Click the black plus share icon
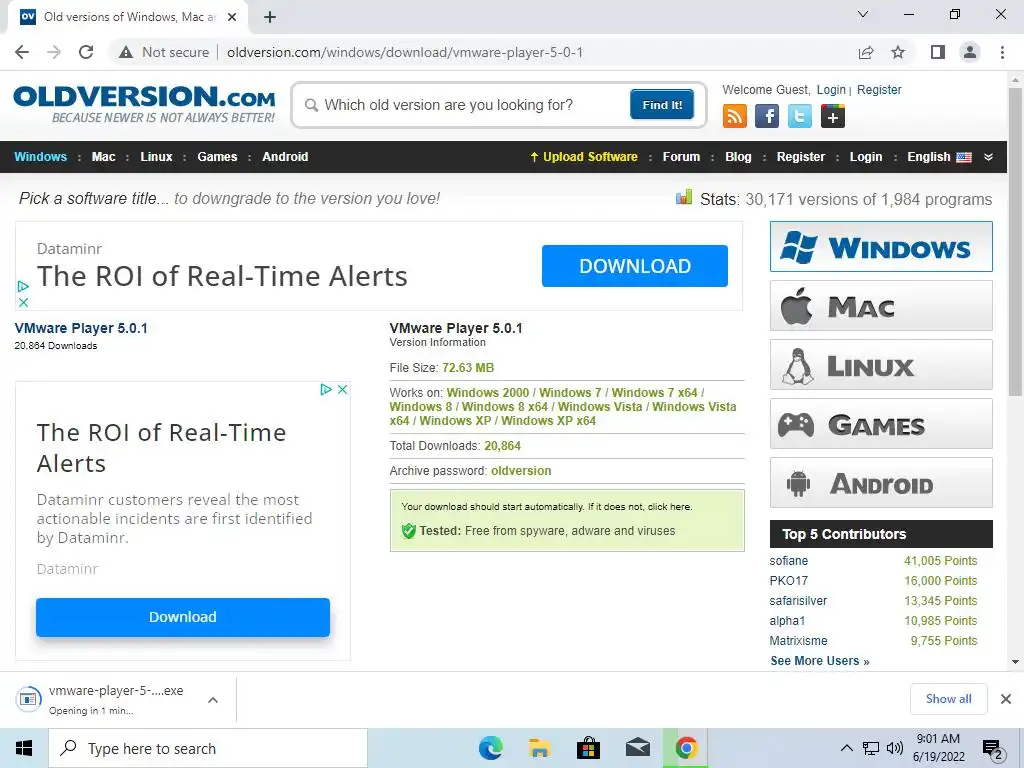Viewport: 1024px width, 768px height. tap(833, 116)
